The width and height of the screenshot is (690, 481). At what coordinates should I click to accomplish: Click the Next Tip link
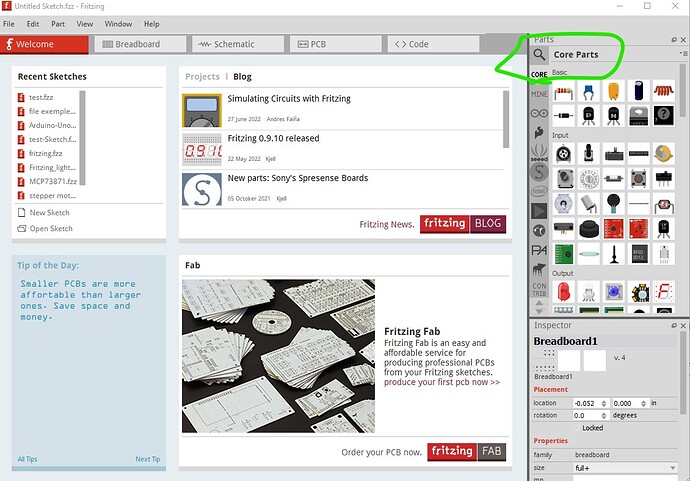pos(147,459)
